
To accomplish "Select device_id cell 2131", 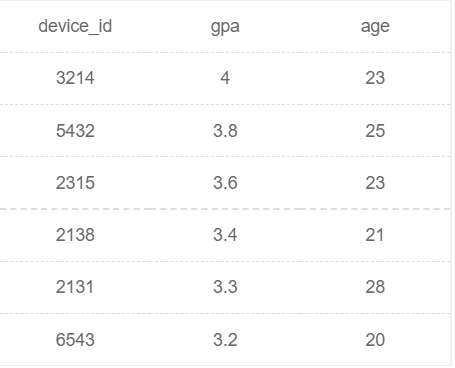I will [x=75, y=287].
